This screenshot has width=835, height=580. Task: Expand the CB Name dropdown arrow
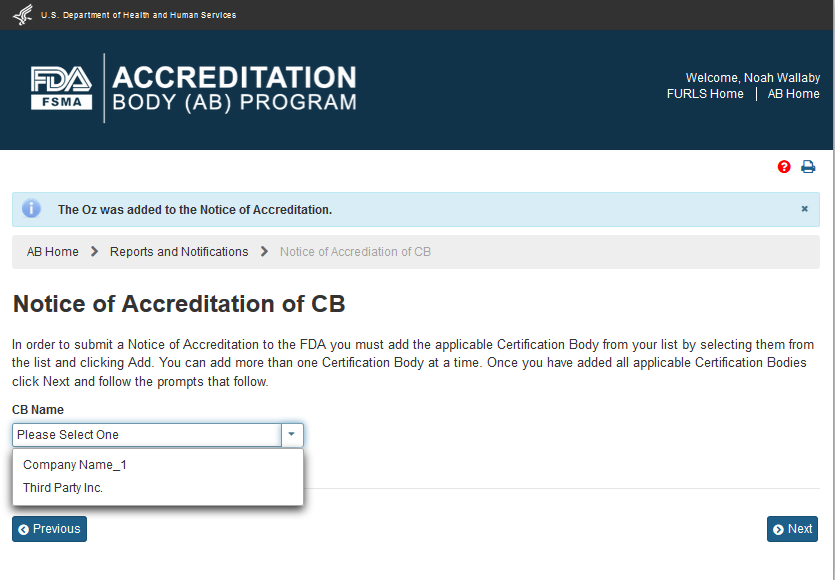pyautogui.click(x=292, y=435)
